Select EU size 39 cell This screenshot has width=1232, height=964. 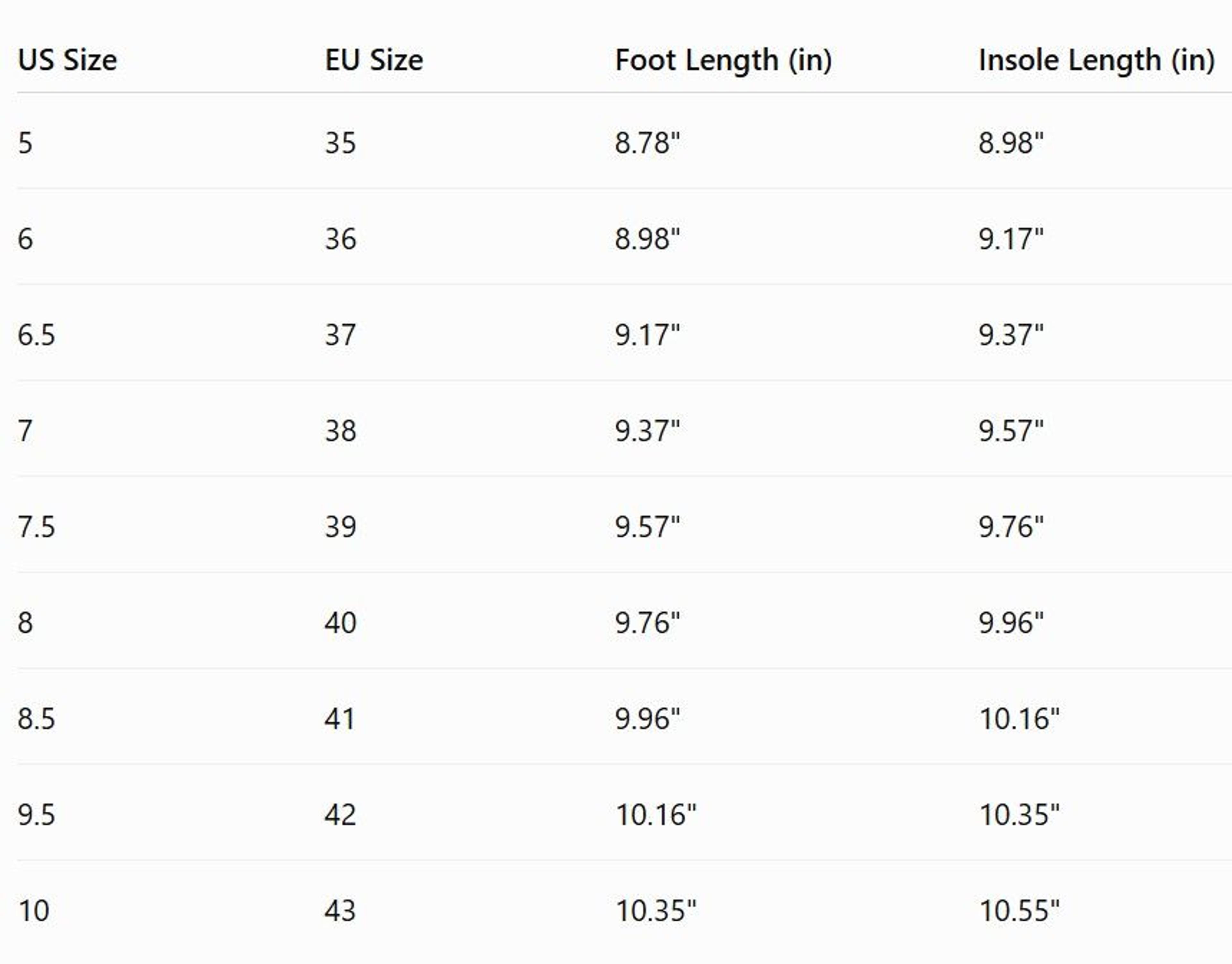tap(340, 526)
